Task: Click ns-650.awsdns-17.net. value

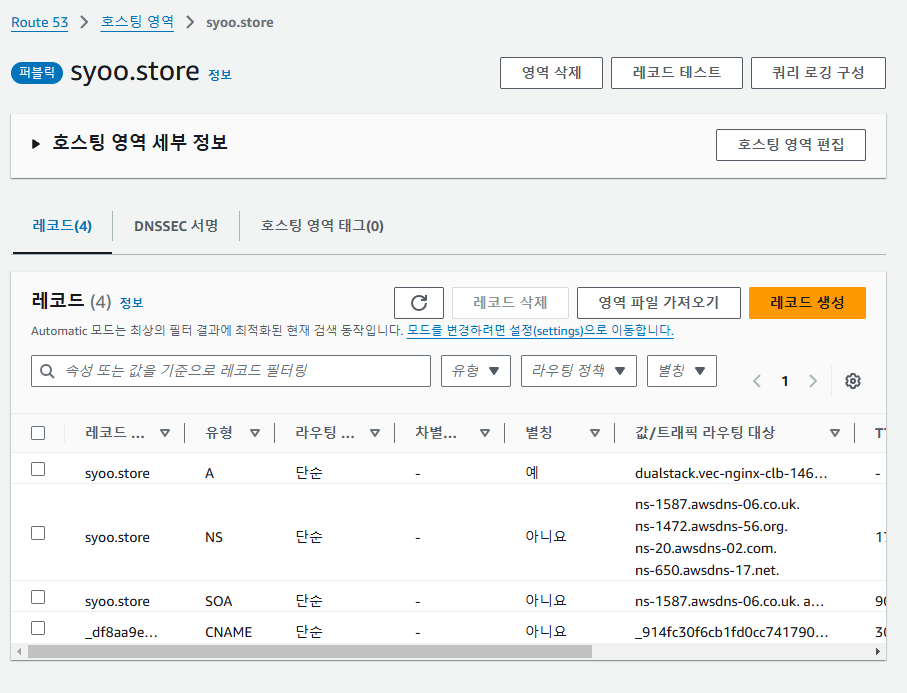Action: pos(707,570)
